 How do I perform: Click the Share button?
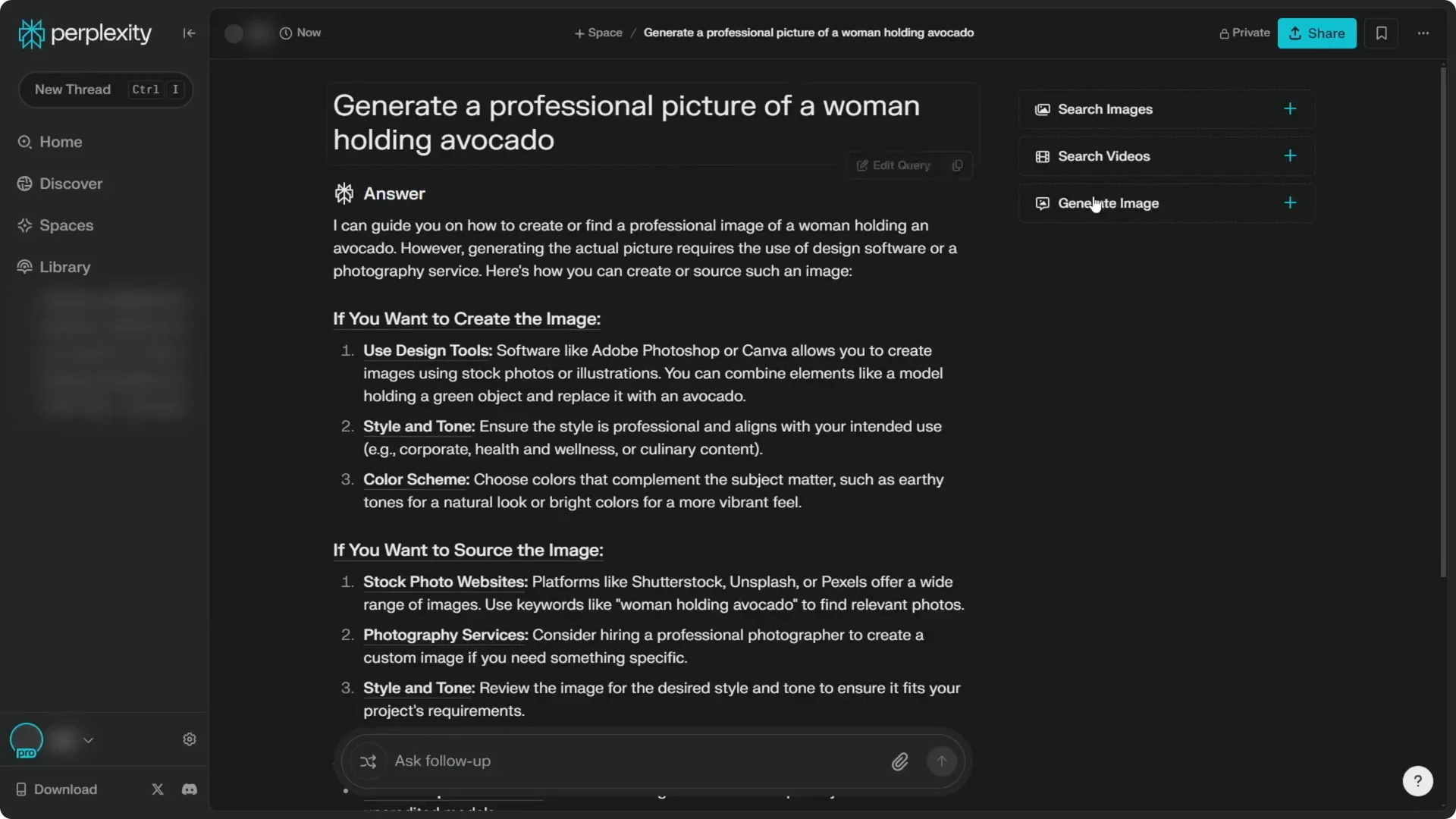1316,33
